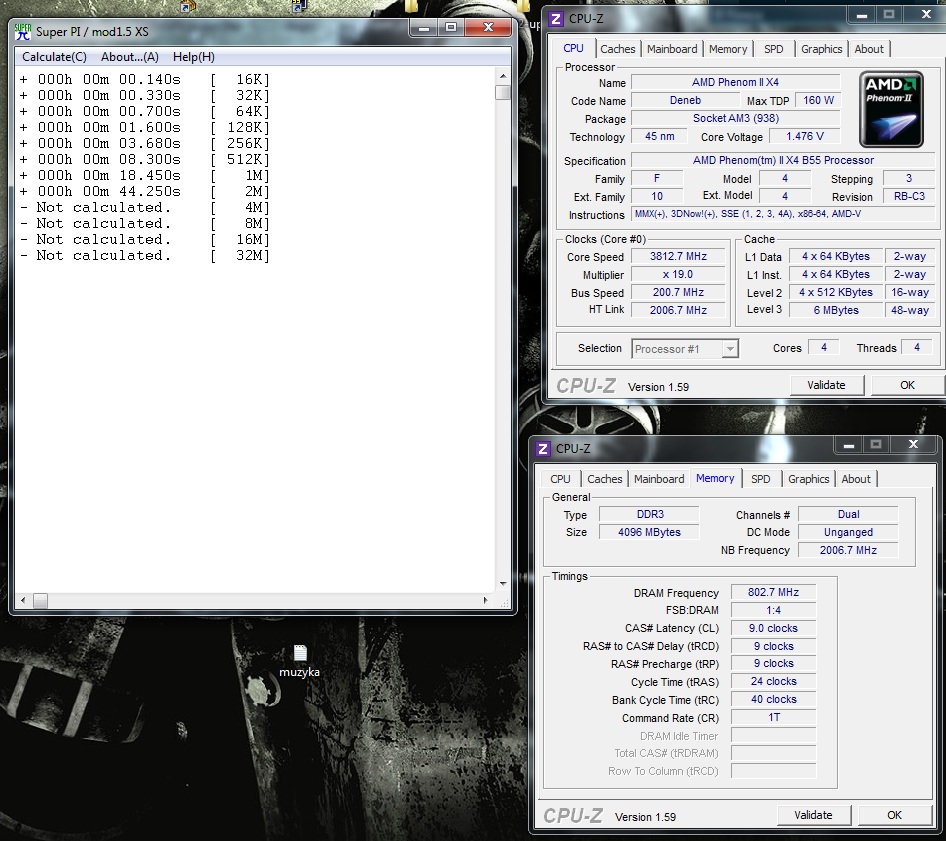Switch to About tab in upper CPU-Z window
This screenshot has height=841, width=946.
[869, 49]
